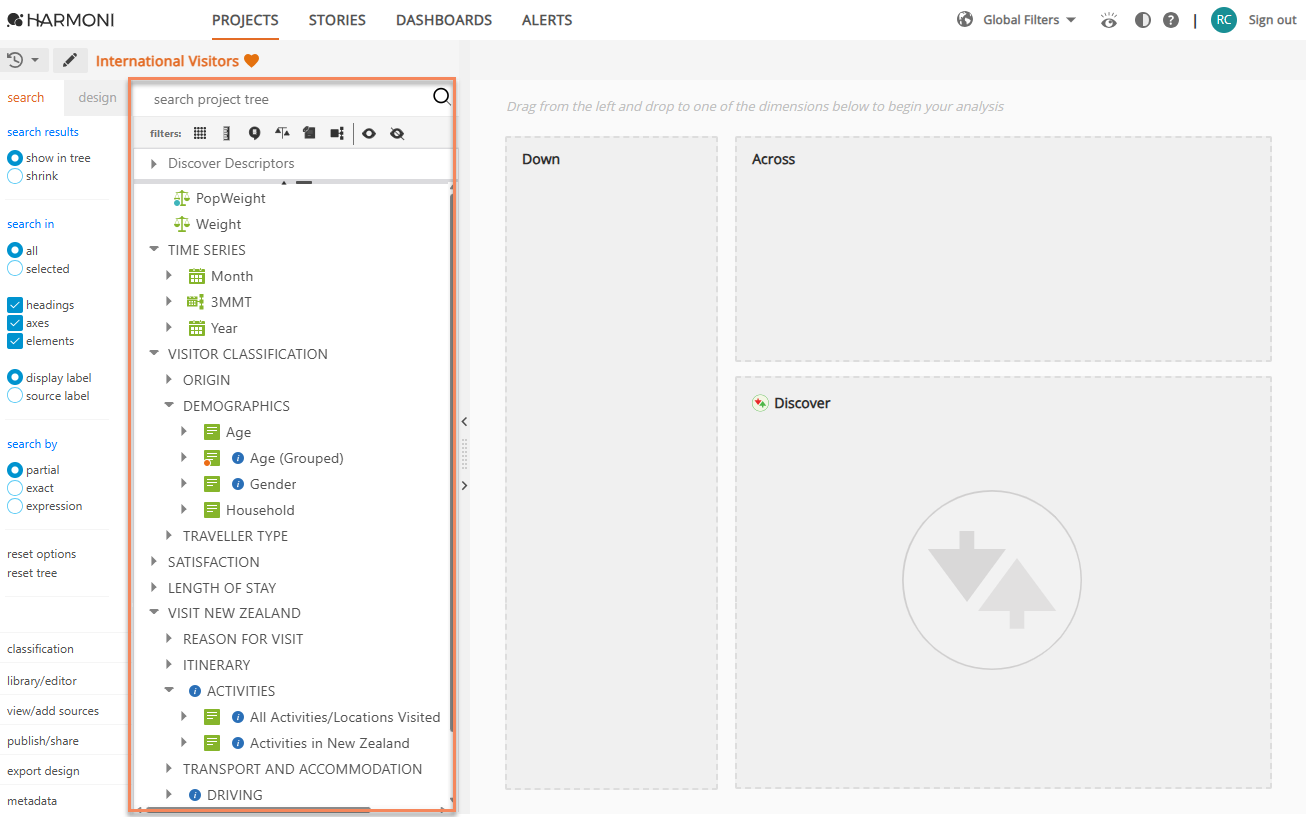Open the 'publish/share' option in the sidebar
The height and width of the screenshot is (817, 1306).
click(44, 740)
